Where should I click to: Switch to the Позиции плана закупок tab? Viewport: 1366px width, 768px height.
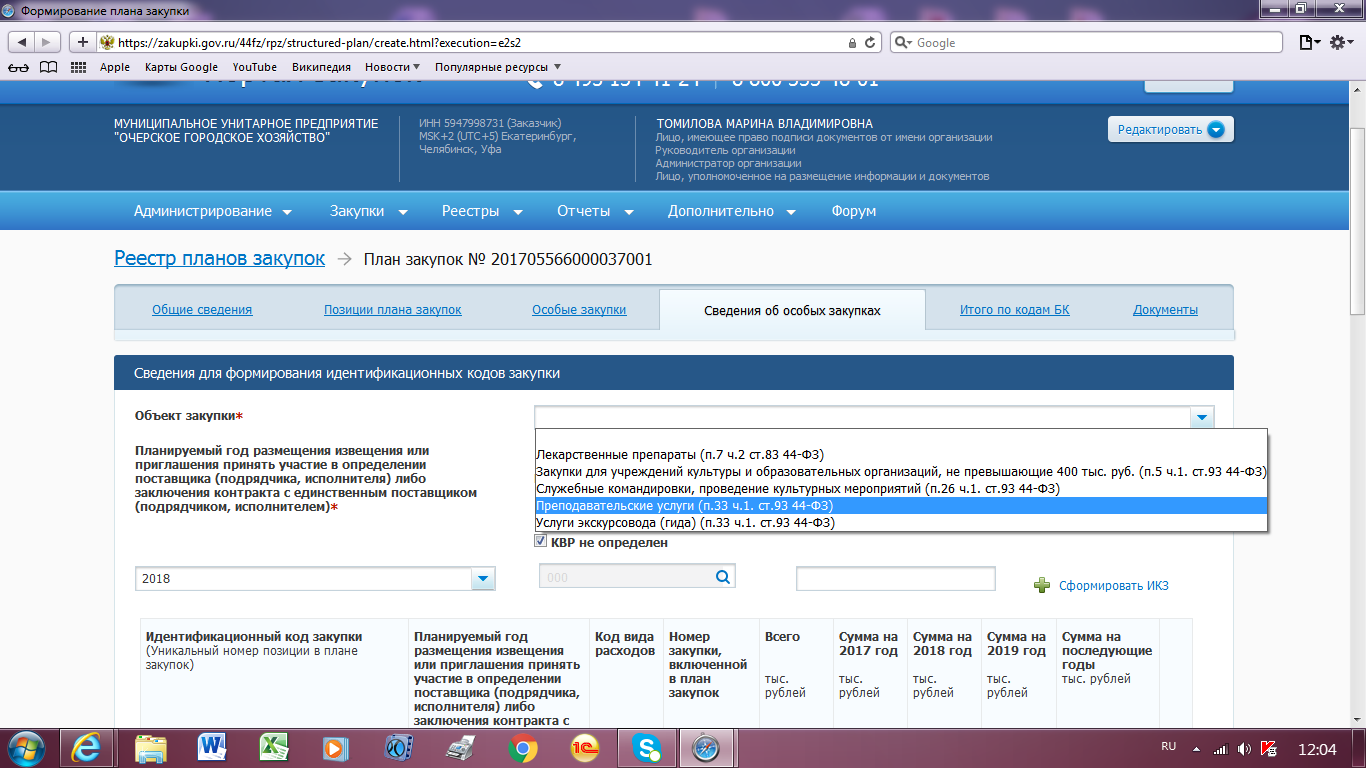tap(392, 309)
